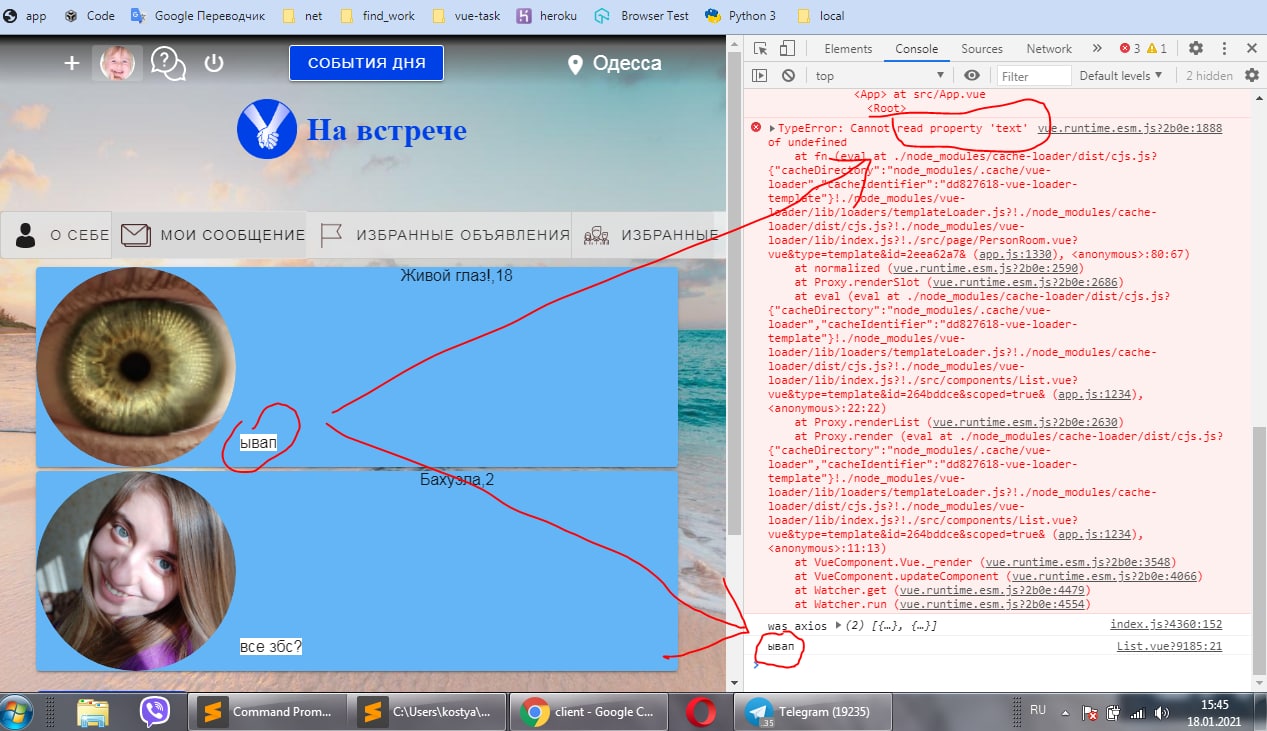Click the red errors count badge
This screenshot has width=1267, height=731.
1130,48
